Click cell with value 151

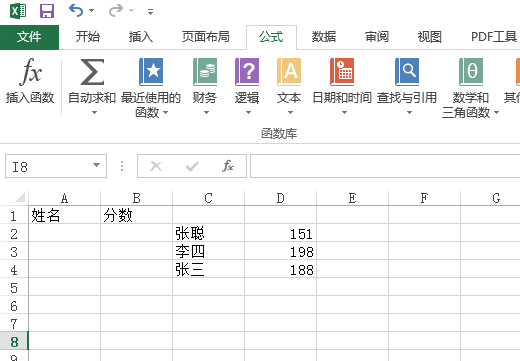(x=281, y=233)
